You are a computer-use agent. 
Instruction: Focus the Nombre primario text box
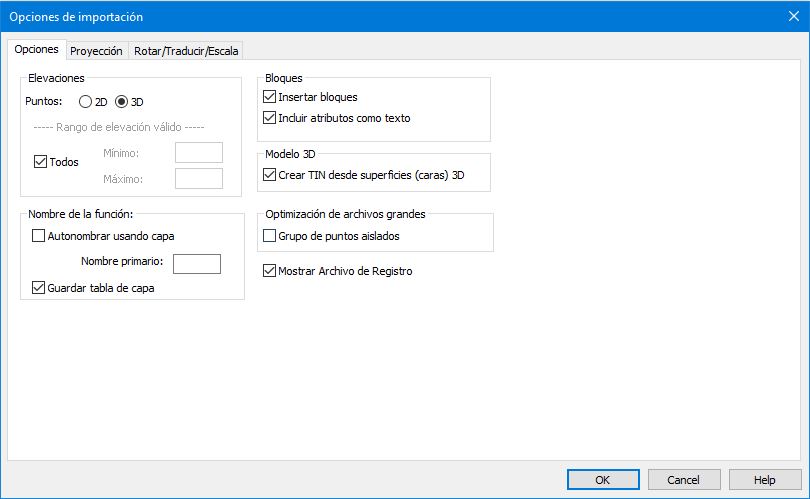pos(196,263)
